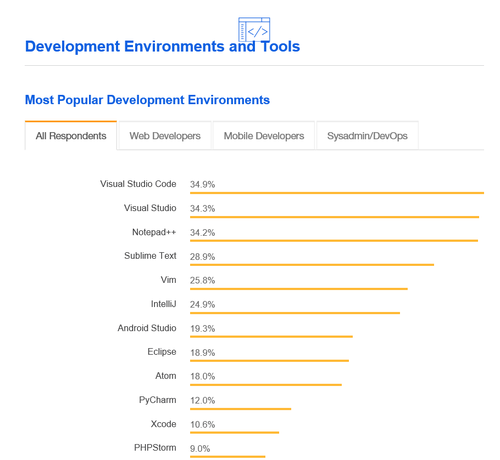The width and height of the screenshot is (500, 460).
Task: Click the Visual Studio label
Action: (150, 208)
